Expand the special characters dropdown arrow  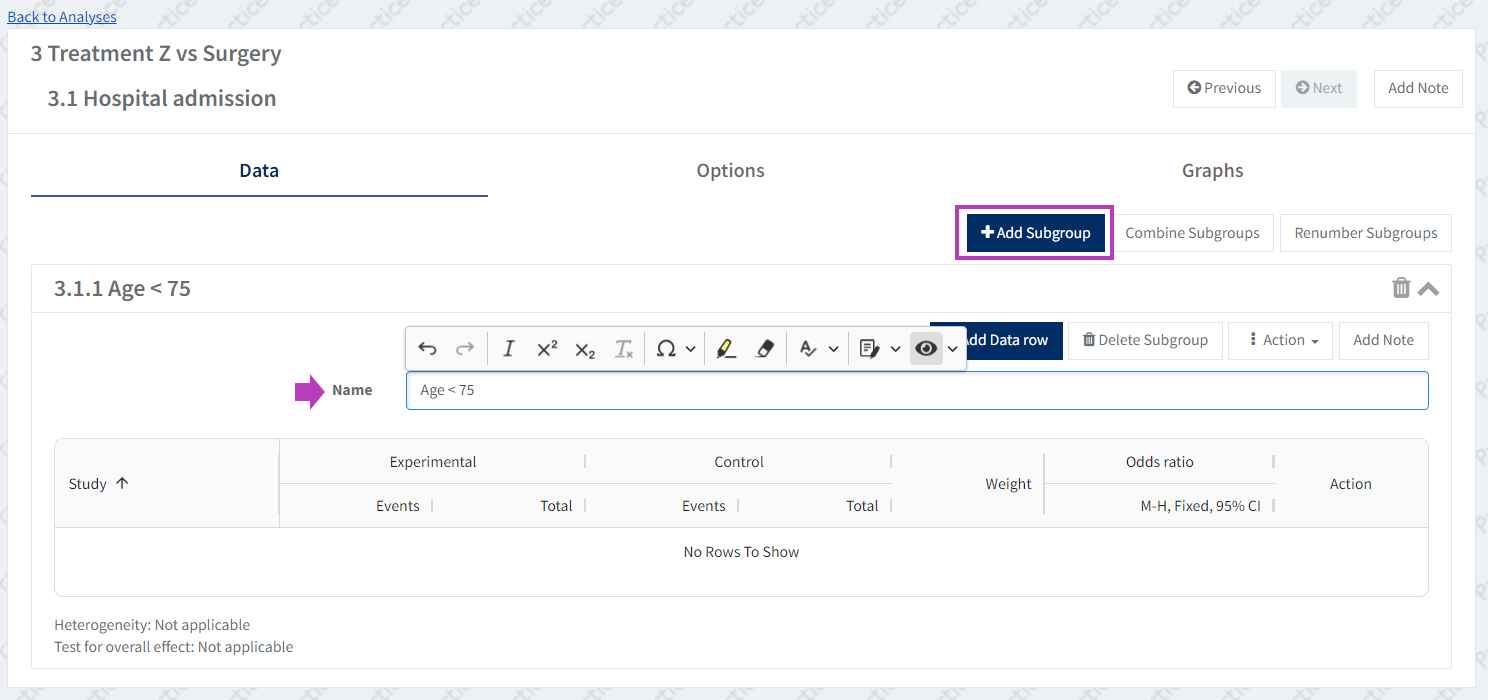pos(691,349)
